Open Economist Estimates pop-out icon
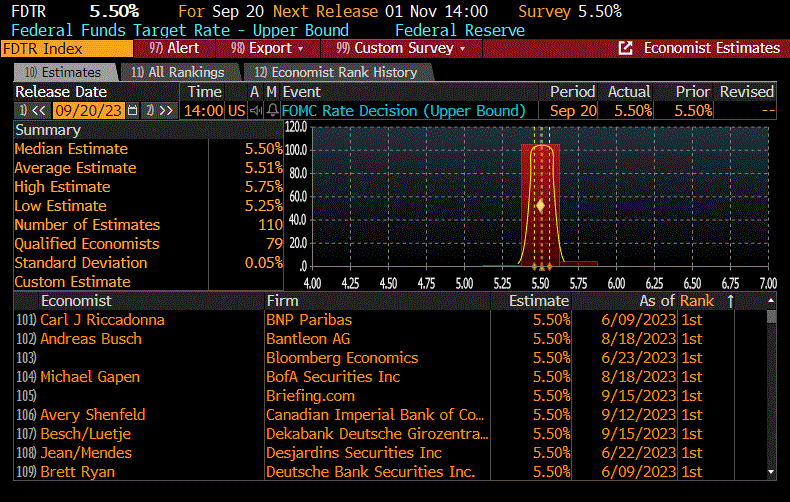Image resolution: width=790 pixels, height=502 pixels. [625, 48]
